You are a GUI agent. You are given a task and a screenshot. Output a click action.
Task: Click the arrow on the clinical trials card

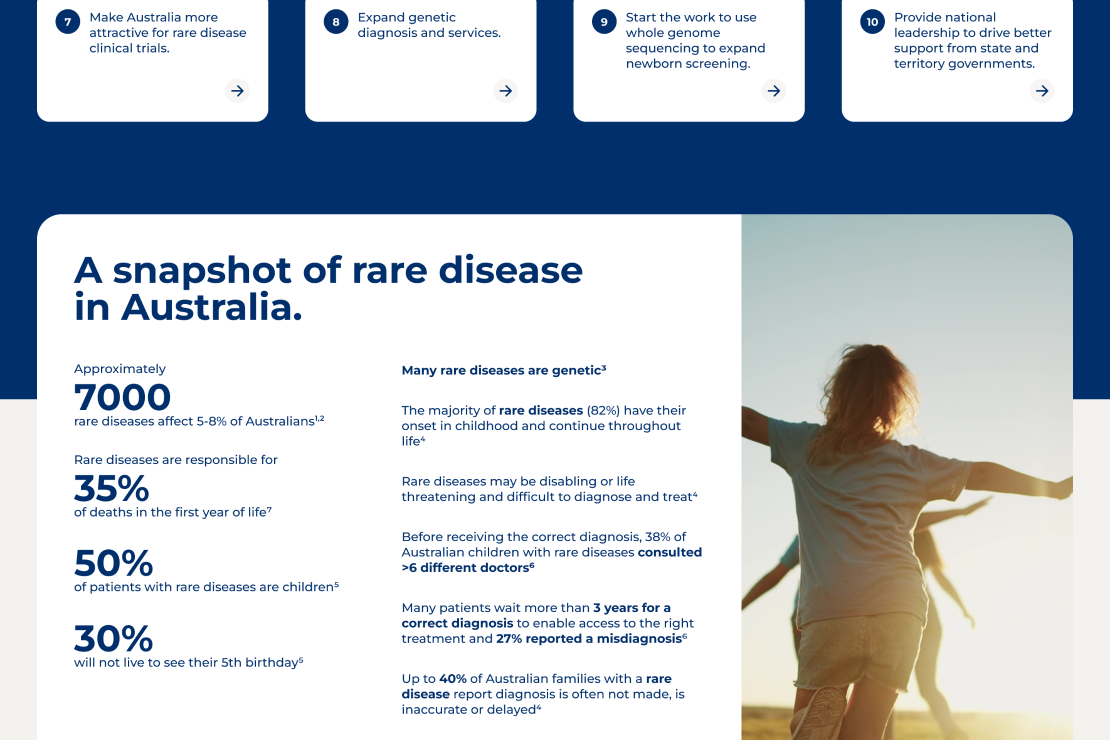click(x=237, y=91)
